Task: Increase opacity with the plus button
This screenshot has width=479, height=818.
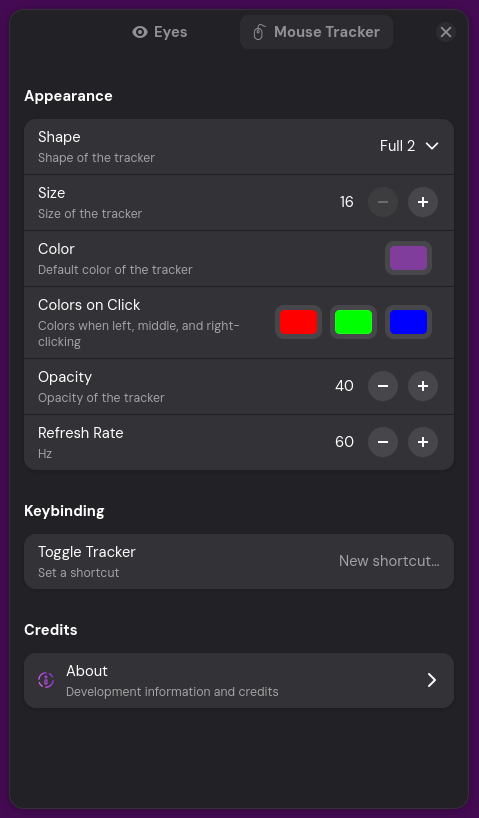Action: coord(423,386)
